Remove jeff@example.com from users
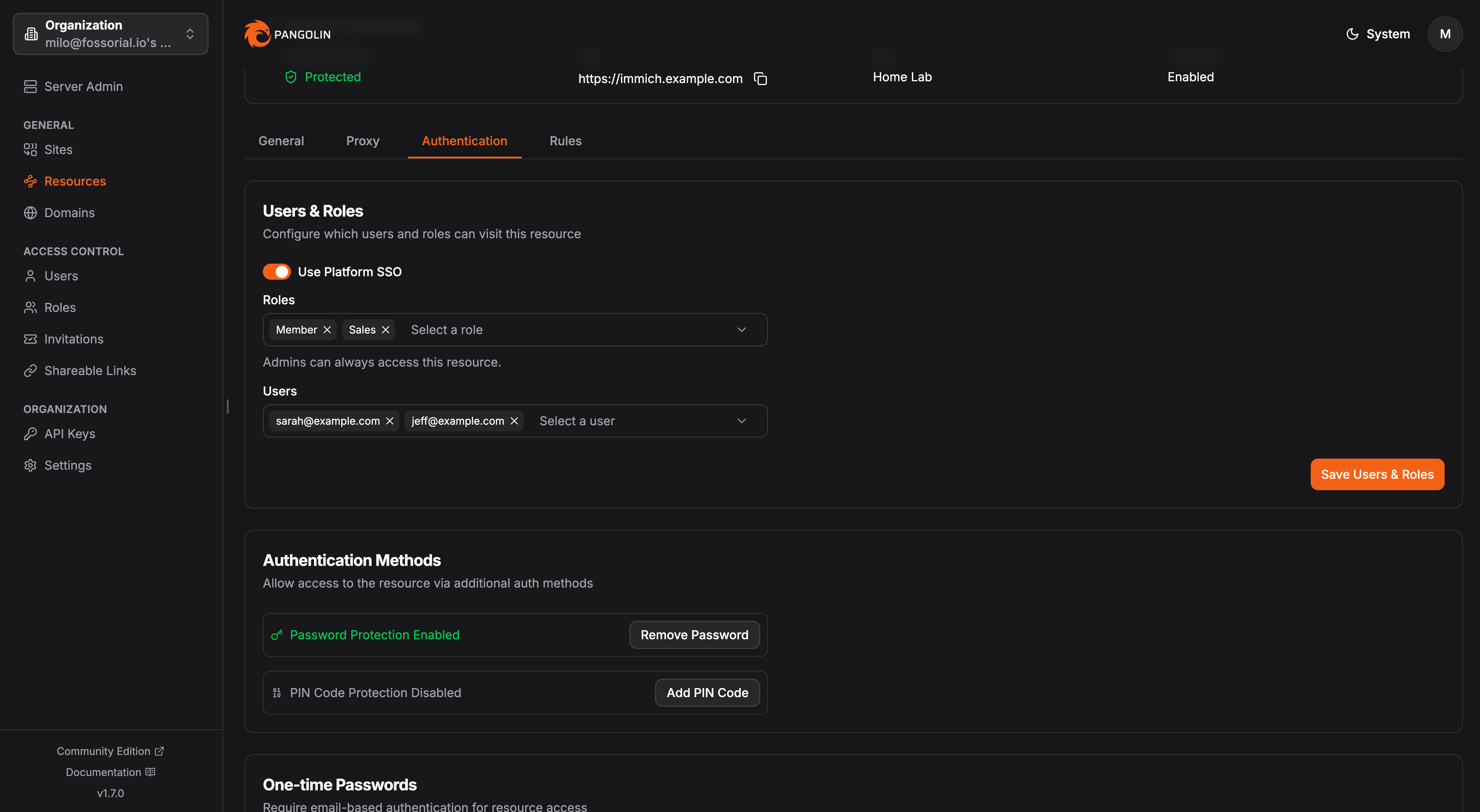The height and width of the screenshot is (812, 1480). point(514,421)
